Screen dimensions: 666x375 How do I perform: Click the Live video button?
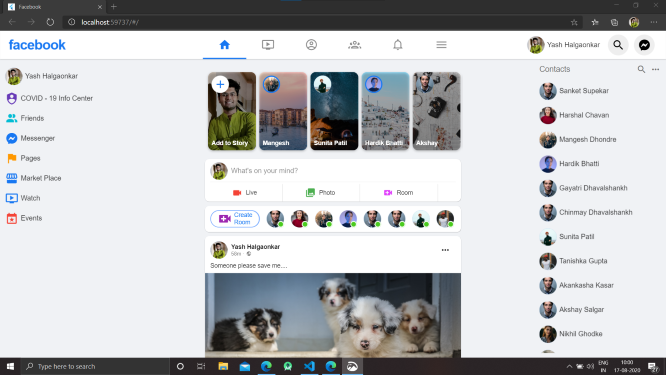click(x=245, y=192)
